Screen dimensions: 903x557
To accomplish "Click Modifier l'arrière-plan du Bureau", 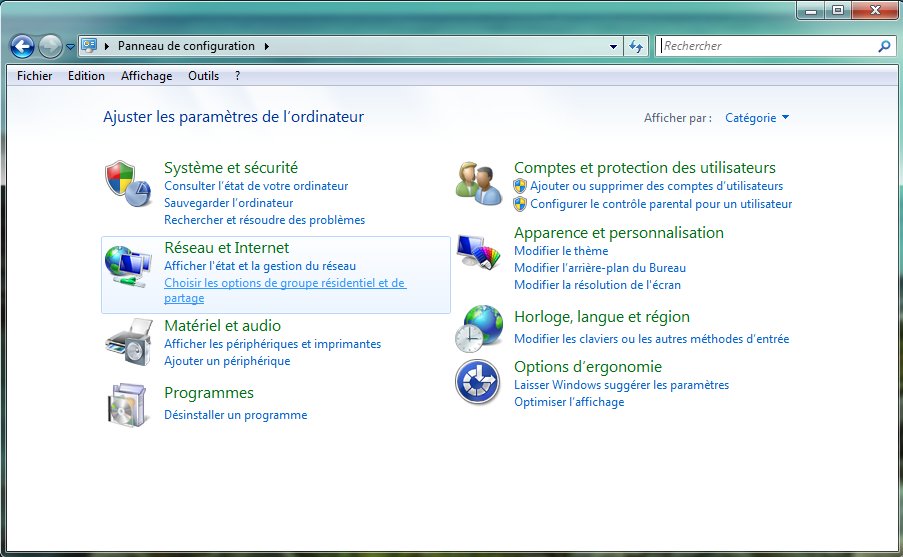I will point(600,268).
